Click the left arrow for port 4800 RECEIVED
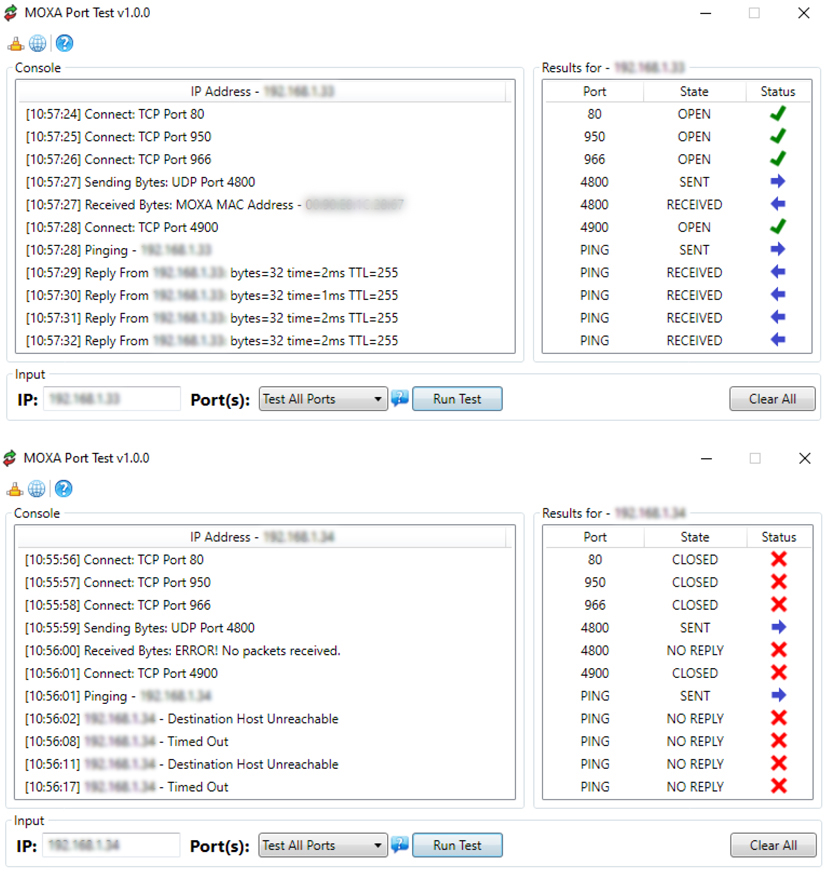 [x=778, y=204]
